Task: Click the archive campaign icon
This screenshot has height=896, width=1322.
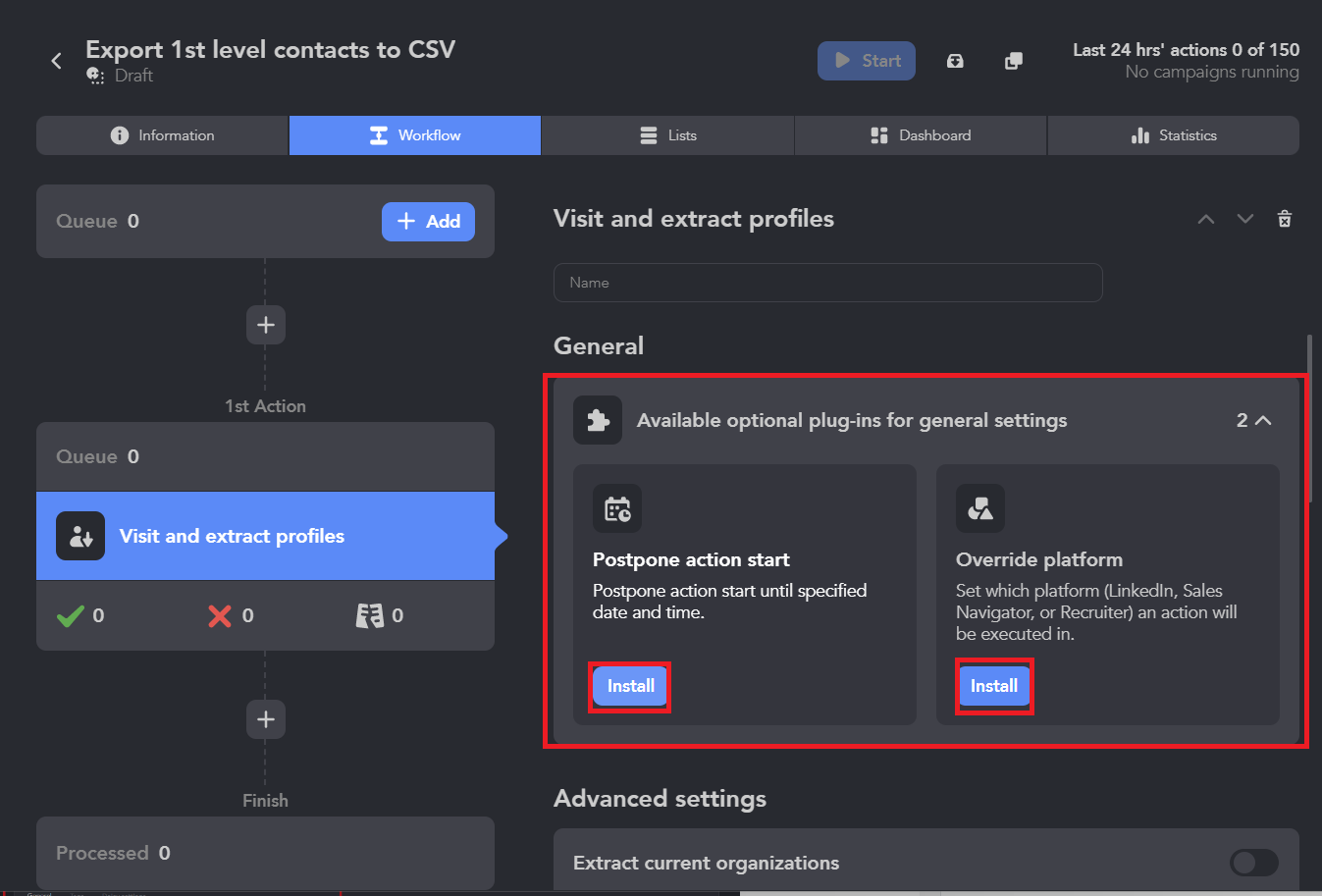Action: (955, 61)
